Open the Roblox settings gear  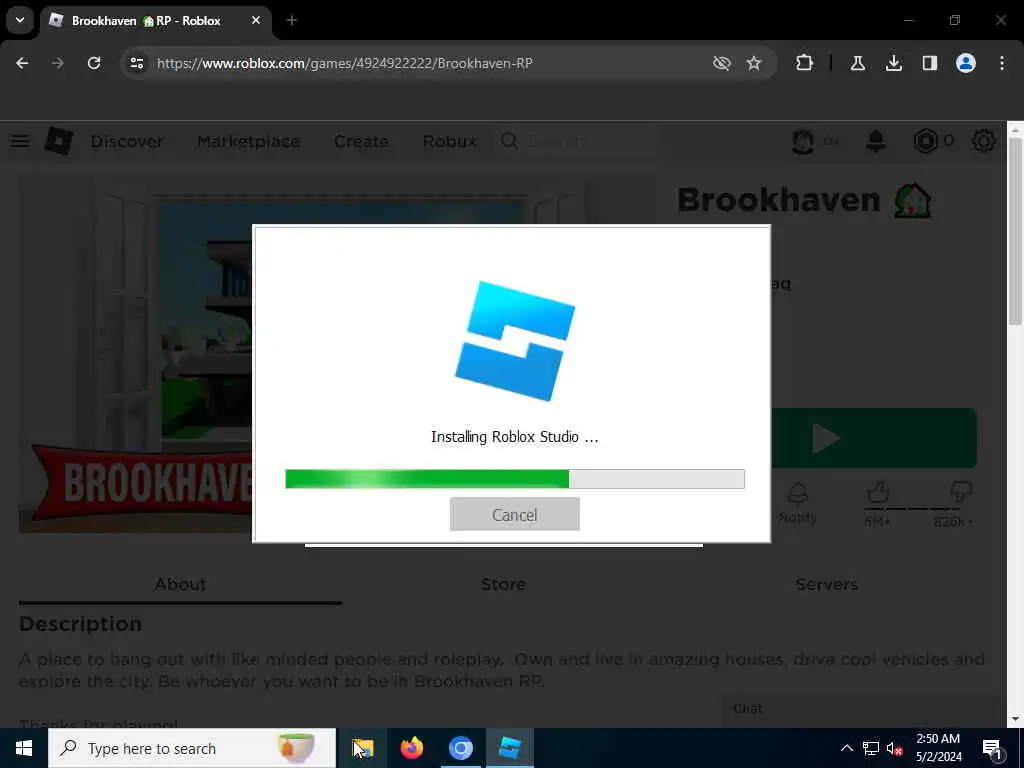point(984,141)
